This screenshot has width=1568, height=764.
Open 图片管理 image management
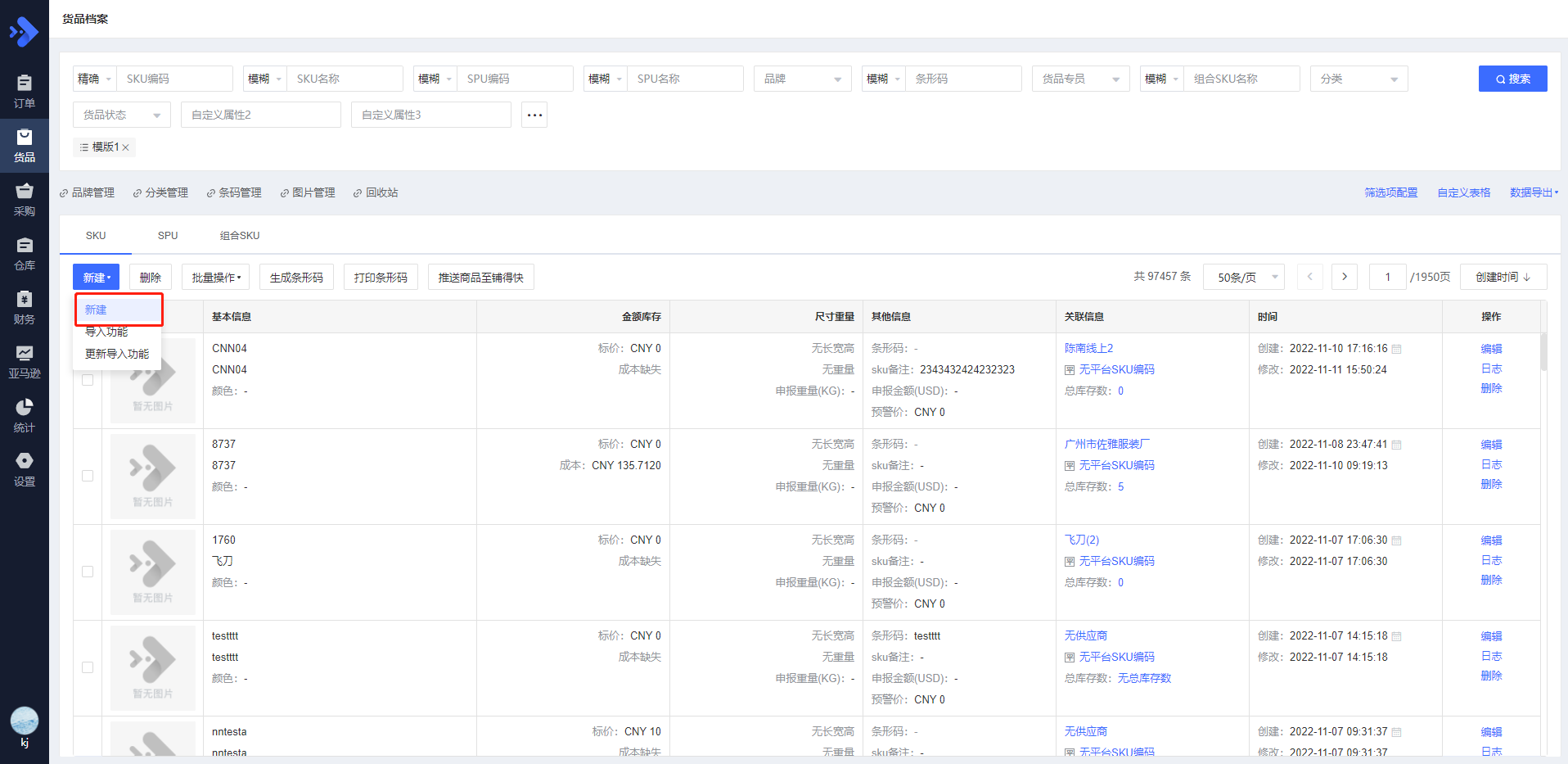point(308,192)
